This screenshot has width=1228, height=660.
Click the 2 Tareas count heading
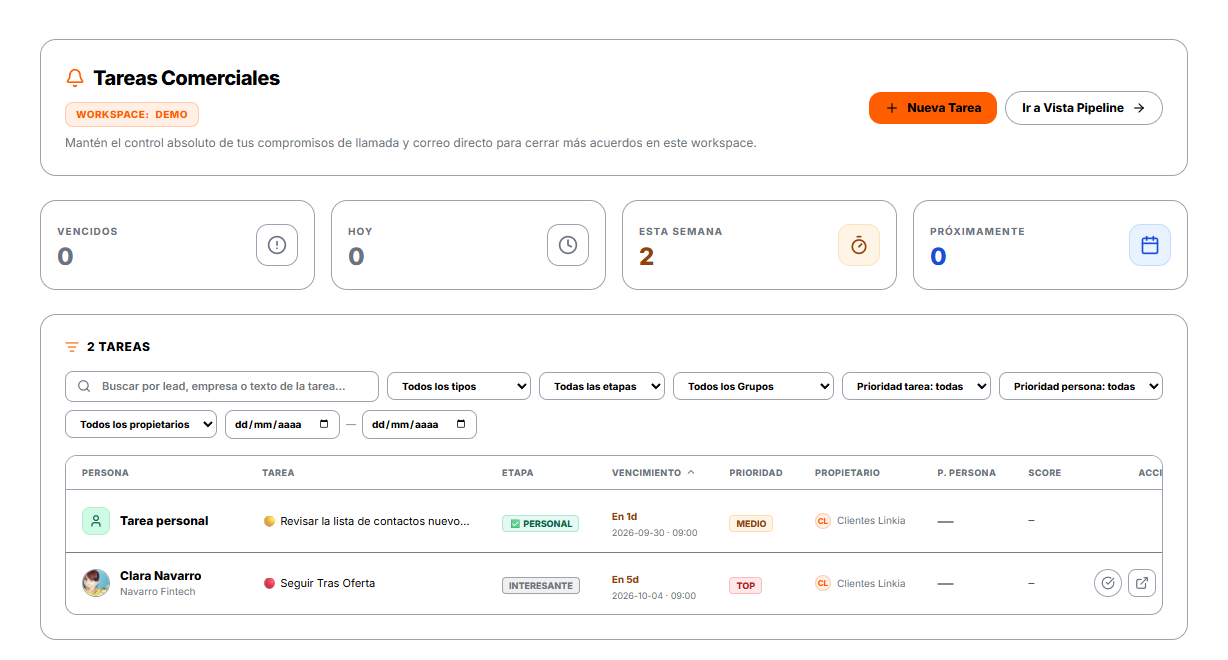tap(118, 347)
